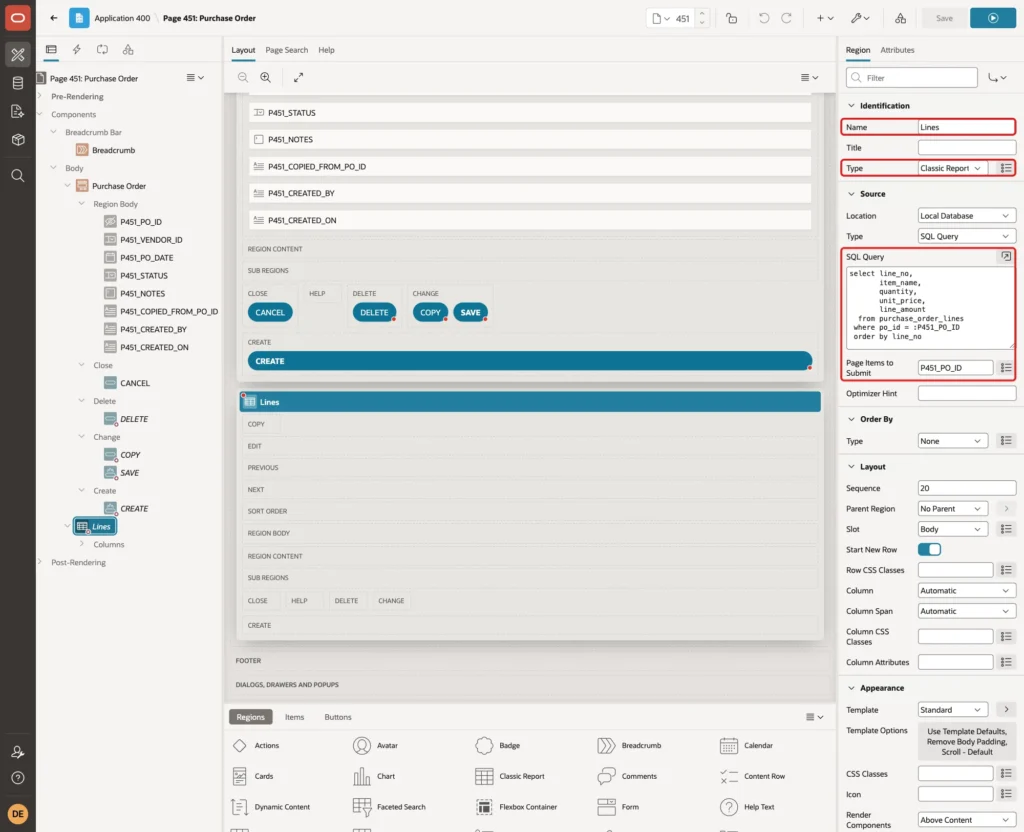This screenshot has height=832, width=1024.
Task: Run the page with play button
Action: click(993, 18)
